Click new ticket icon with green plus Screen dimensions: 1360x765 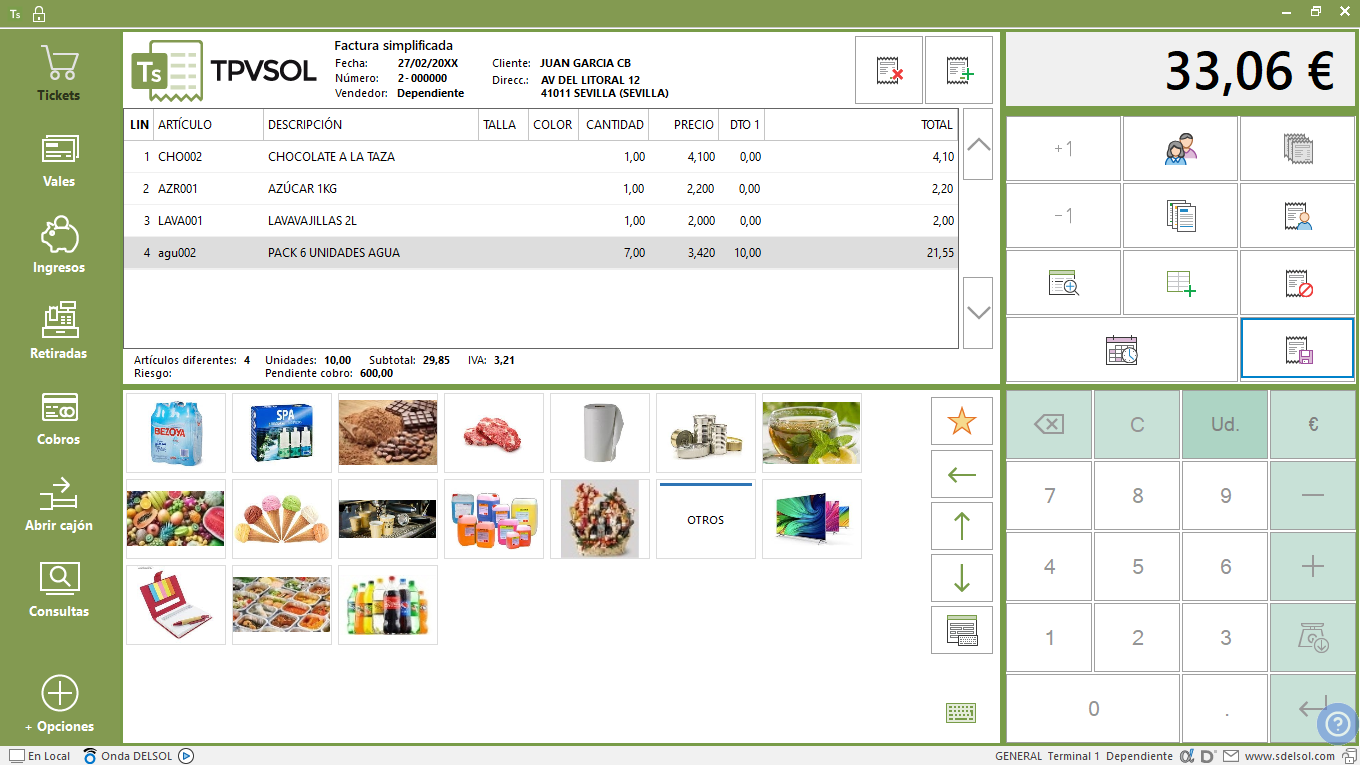click(959, 70)
